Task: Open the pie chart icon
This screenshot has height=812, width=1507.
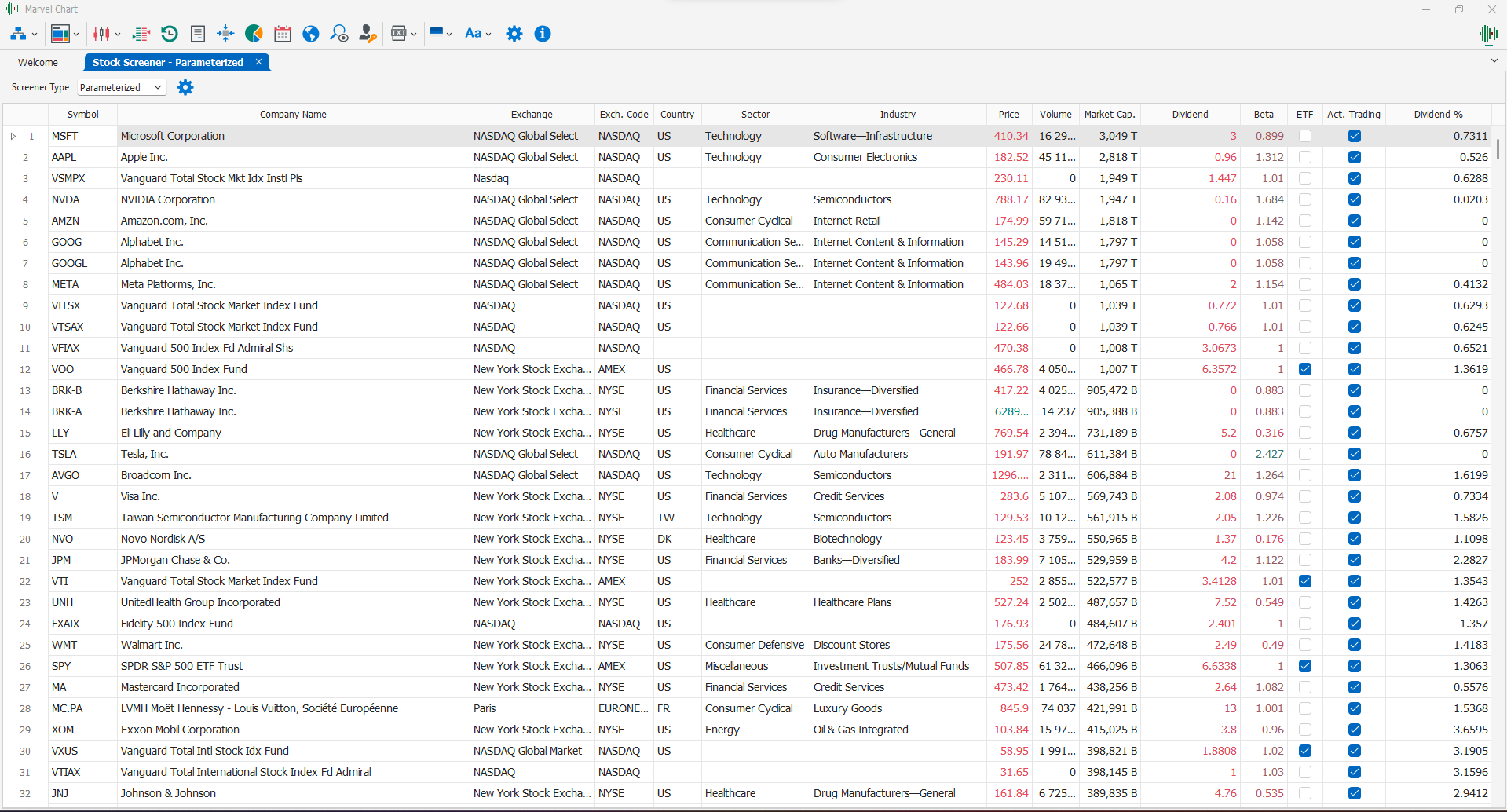Action: (x=254, y=34)
